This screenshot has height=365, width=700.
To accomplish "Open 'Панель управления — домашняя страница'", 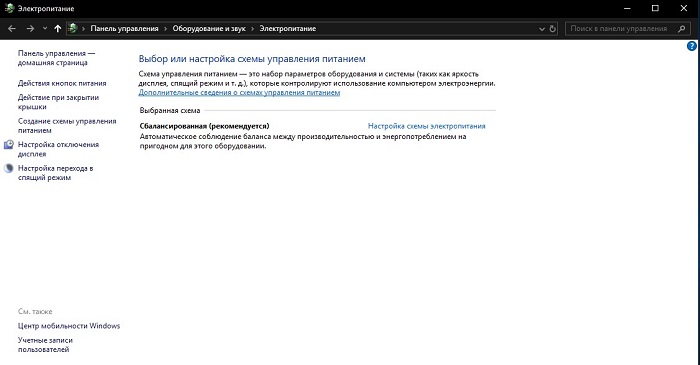I will pyautogui.click(x=56, y=58).
